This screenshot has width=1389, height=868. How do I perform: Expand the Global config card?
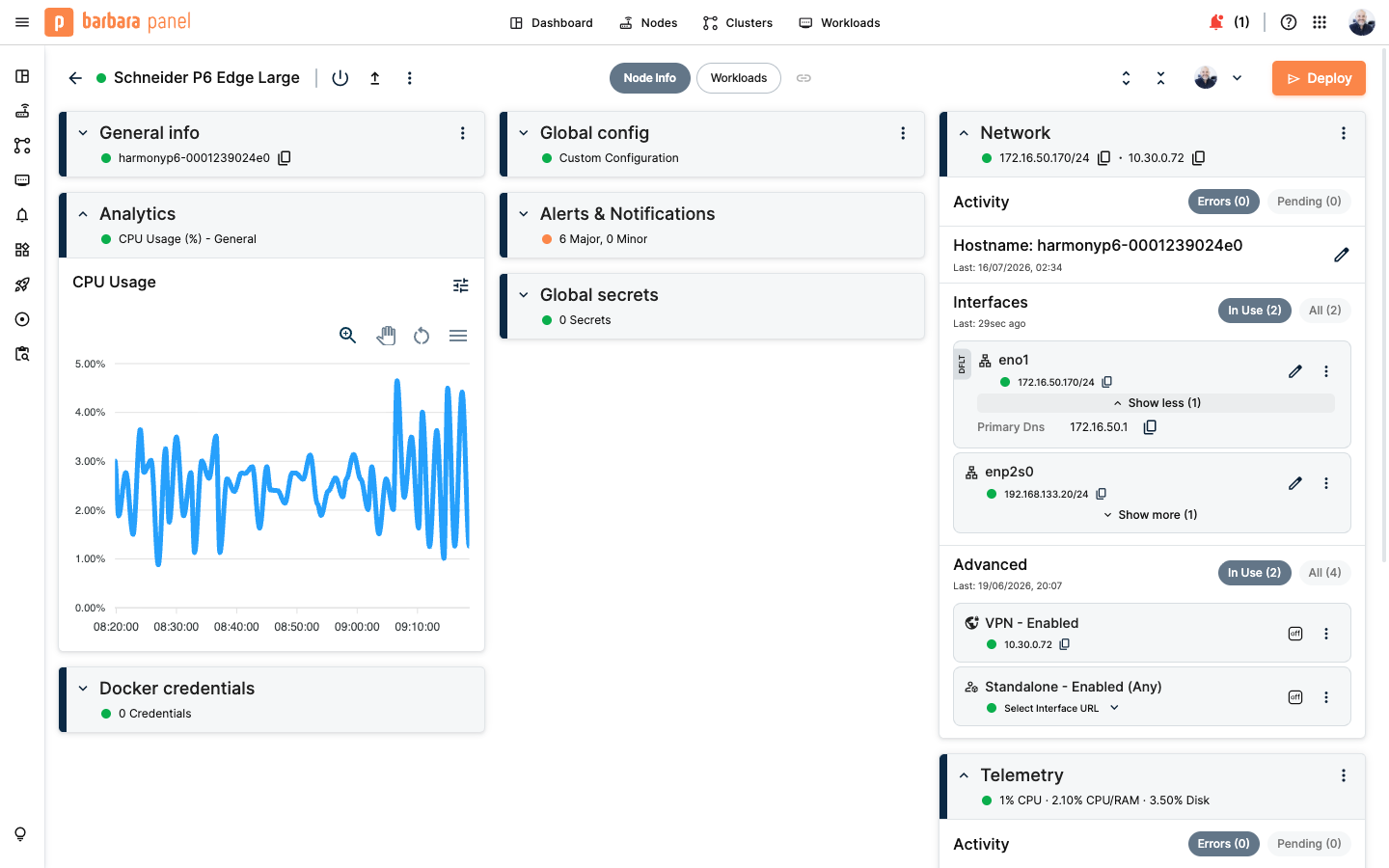tap(524, 133)
